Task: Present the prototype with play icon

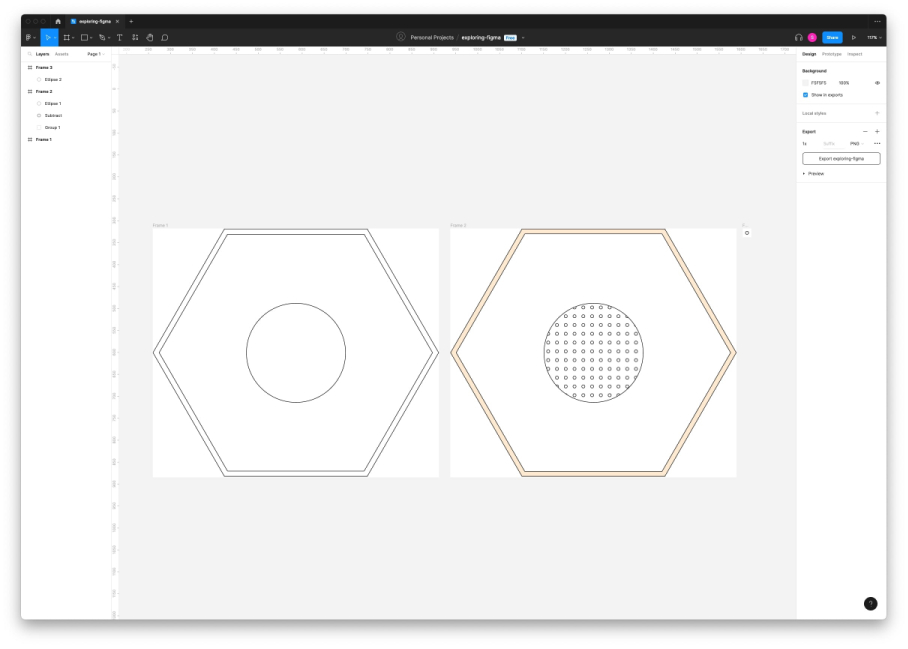Action: (854, 38)
